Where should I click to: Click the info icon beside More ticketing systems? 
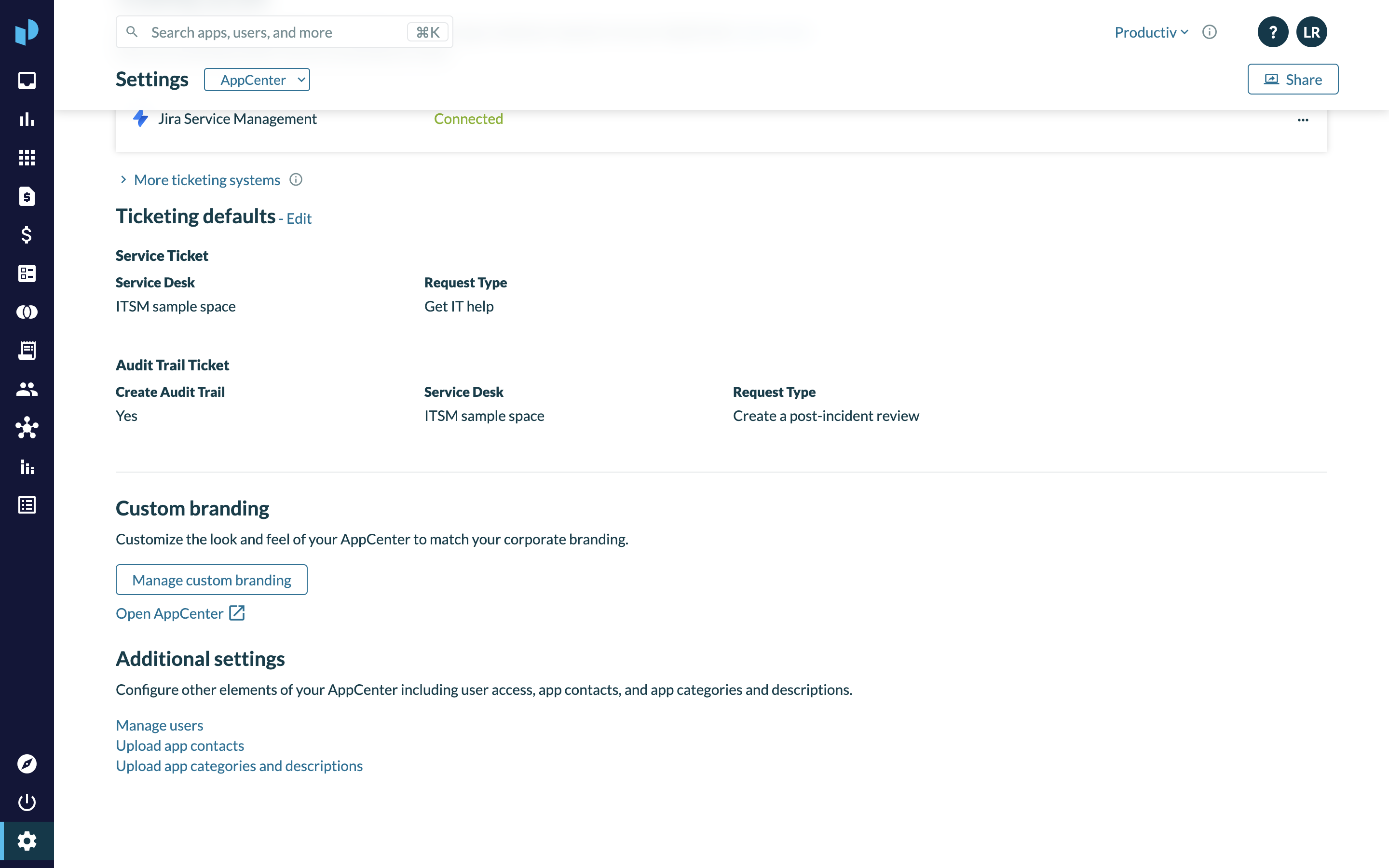click(296, 180)
